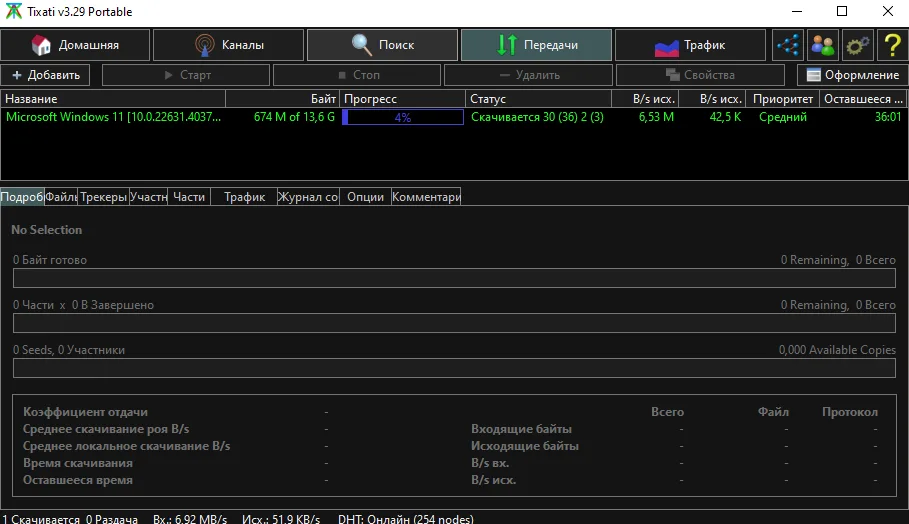Click the pieces complete progress bar
Image resolution: width=909 pixels, height=524 pixels.
[454, 323]
